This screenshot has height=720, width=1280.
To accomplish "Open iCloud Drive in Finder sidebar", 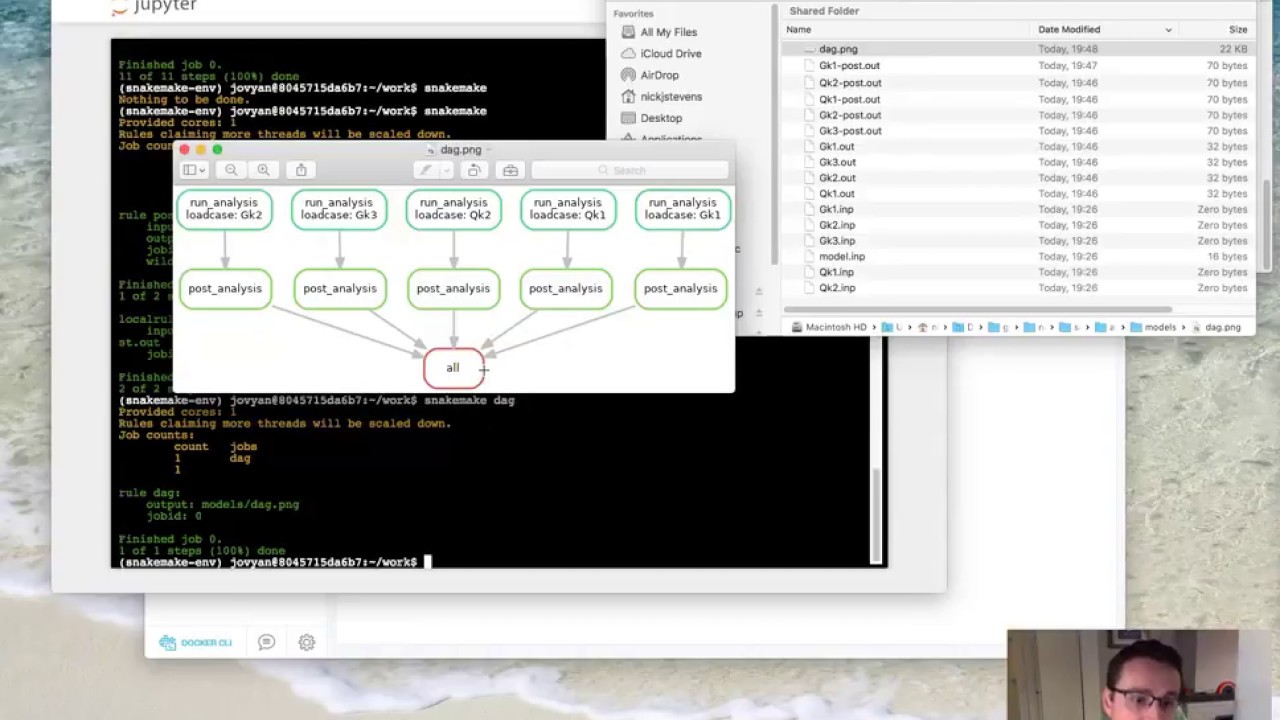I will (670, 54).
